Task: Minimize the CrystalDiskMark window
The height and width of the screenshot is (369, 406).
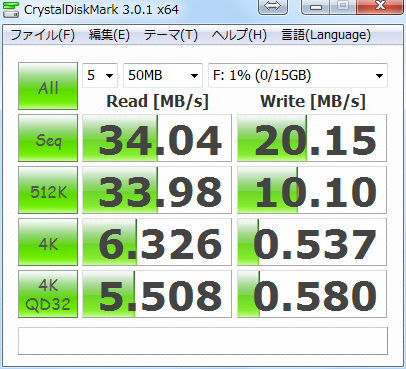Action: pos(315,6)
